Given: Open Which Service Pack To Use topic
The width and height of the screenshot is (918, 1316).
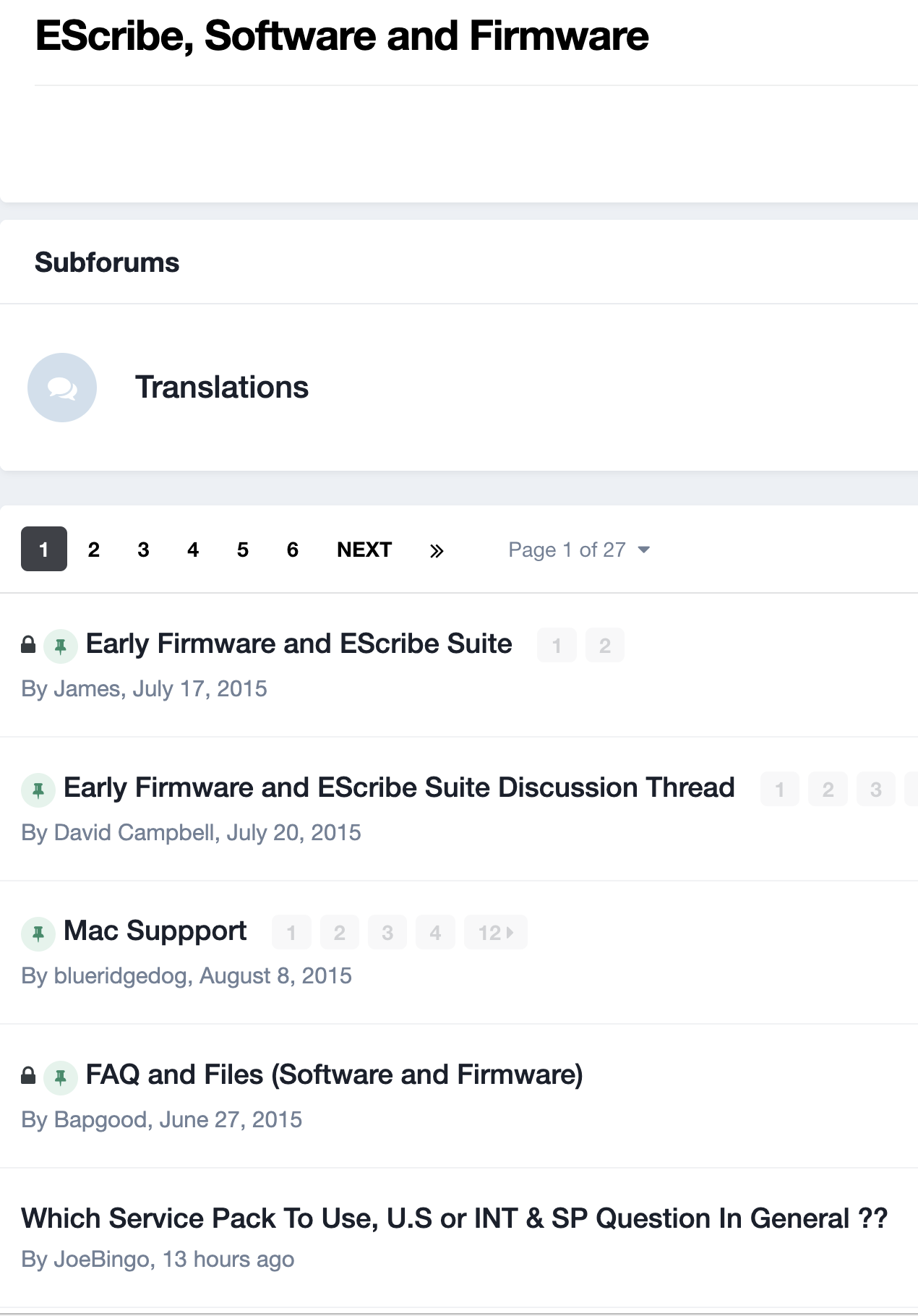Looking at the screenshot, I should pyautogui.click(x=454, y=1218).
